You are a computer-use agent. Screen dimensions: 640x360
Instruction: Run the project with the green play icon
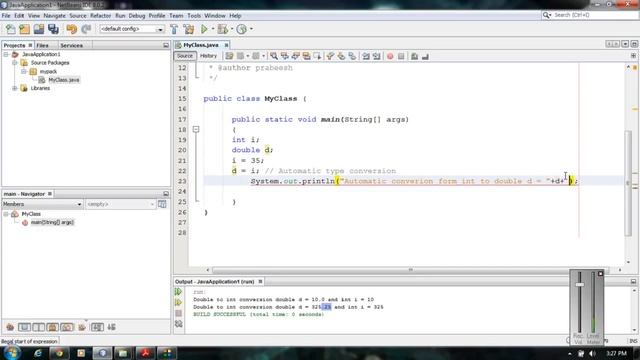coord(204,29)
